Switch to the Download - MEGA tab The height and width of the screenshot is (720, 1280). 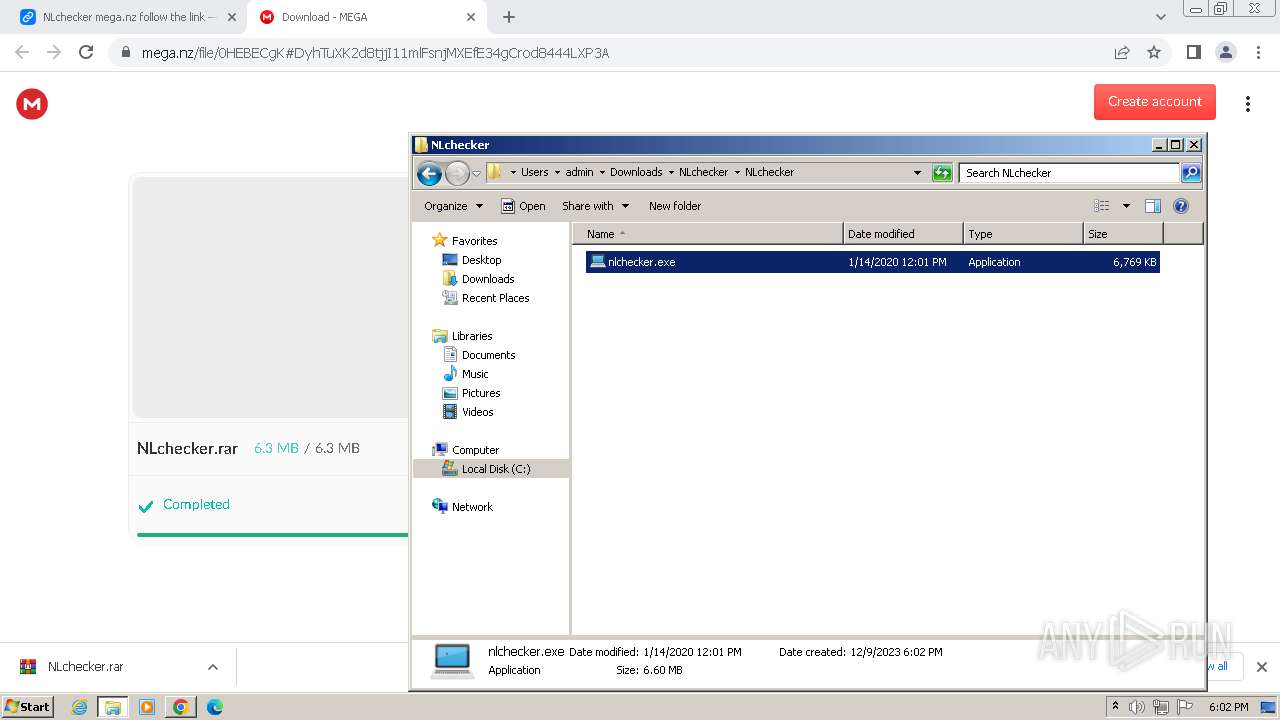coord(368,17)
